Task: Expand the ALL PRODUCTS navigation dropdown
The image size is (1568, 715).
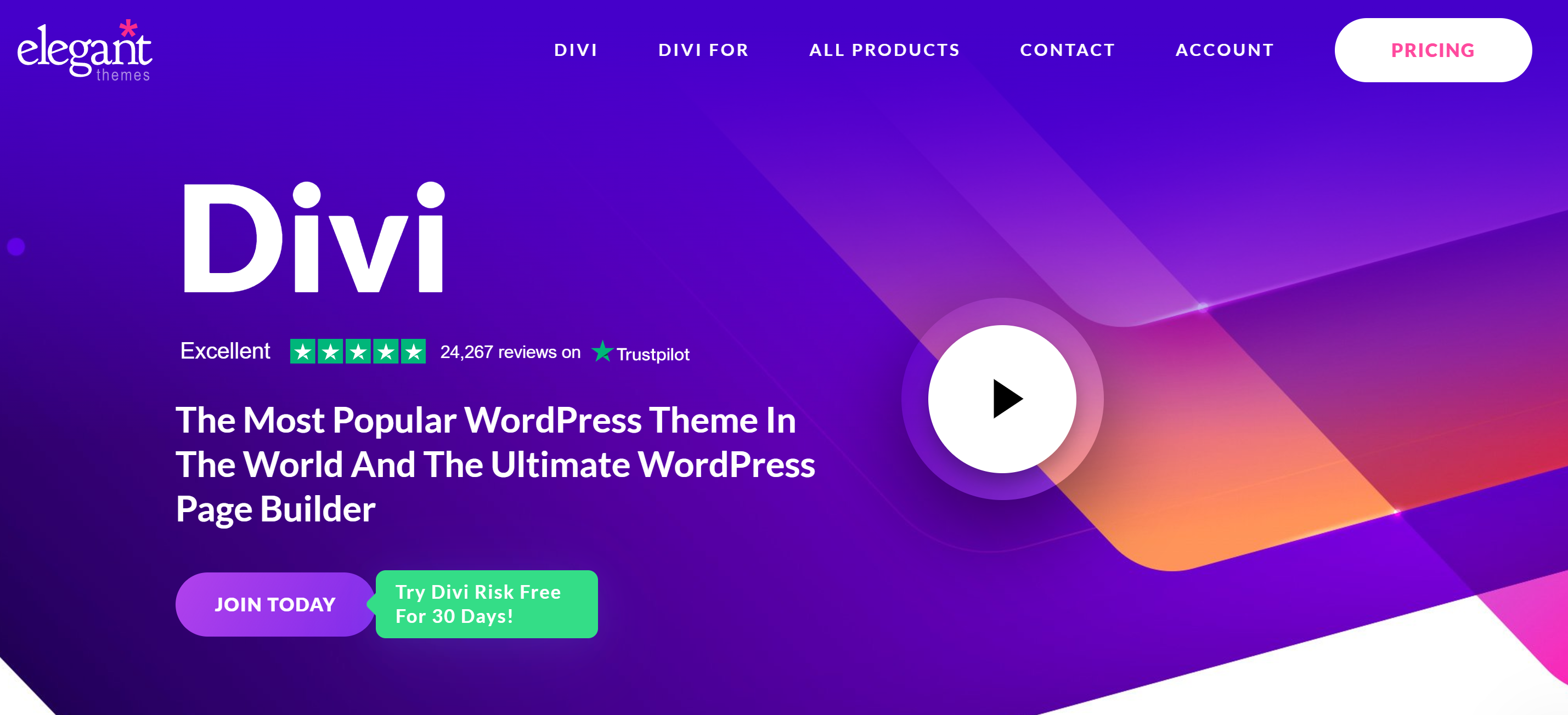Action: [885, 49]
